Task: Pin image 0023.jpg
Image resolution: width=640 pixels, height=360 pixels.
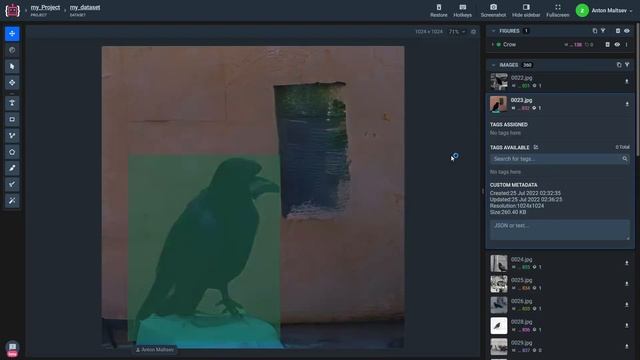Action: pyautogui.click(x=627, y=104)
